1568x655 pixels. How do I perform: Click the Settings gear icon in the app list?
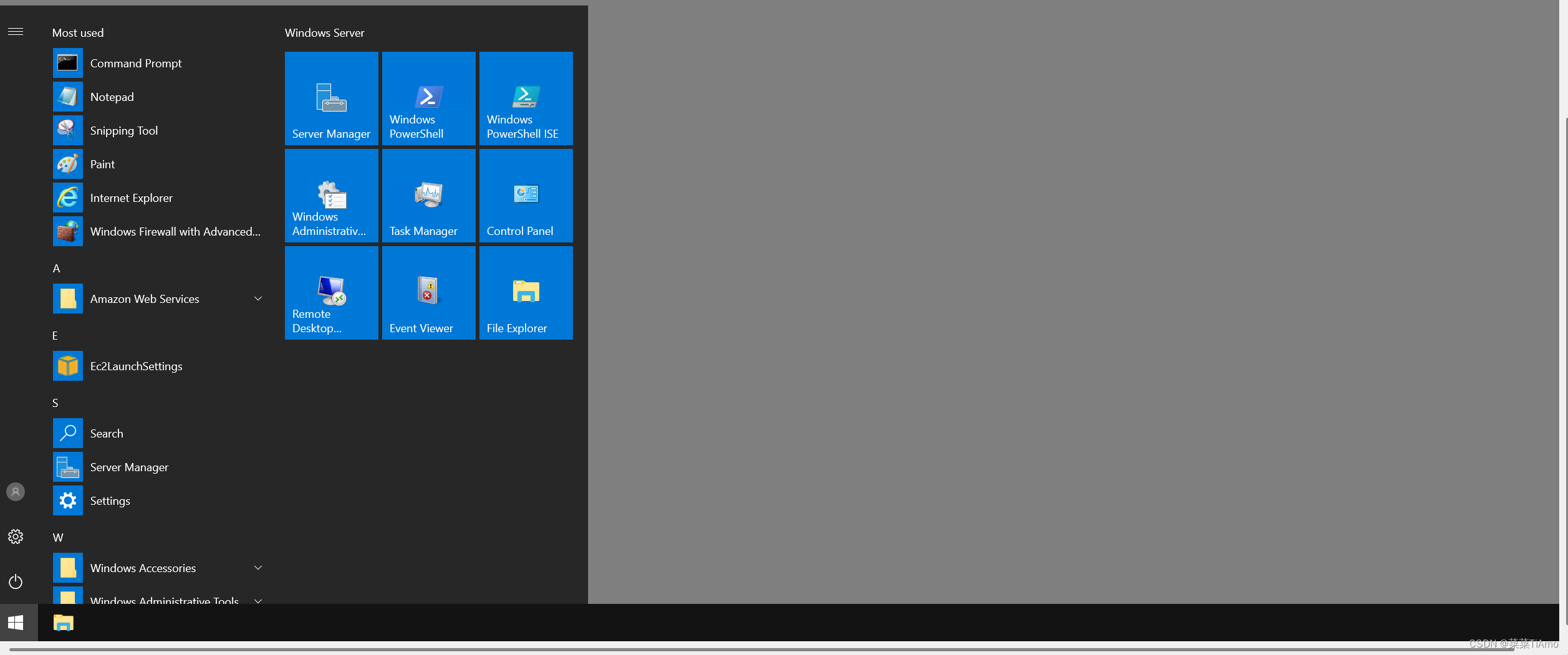tap(68, 500)
